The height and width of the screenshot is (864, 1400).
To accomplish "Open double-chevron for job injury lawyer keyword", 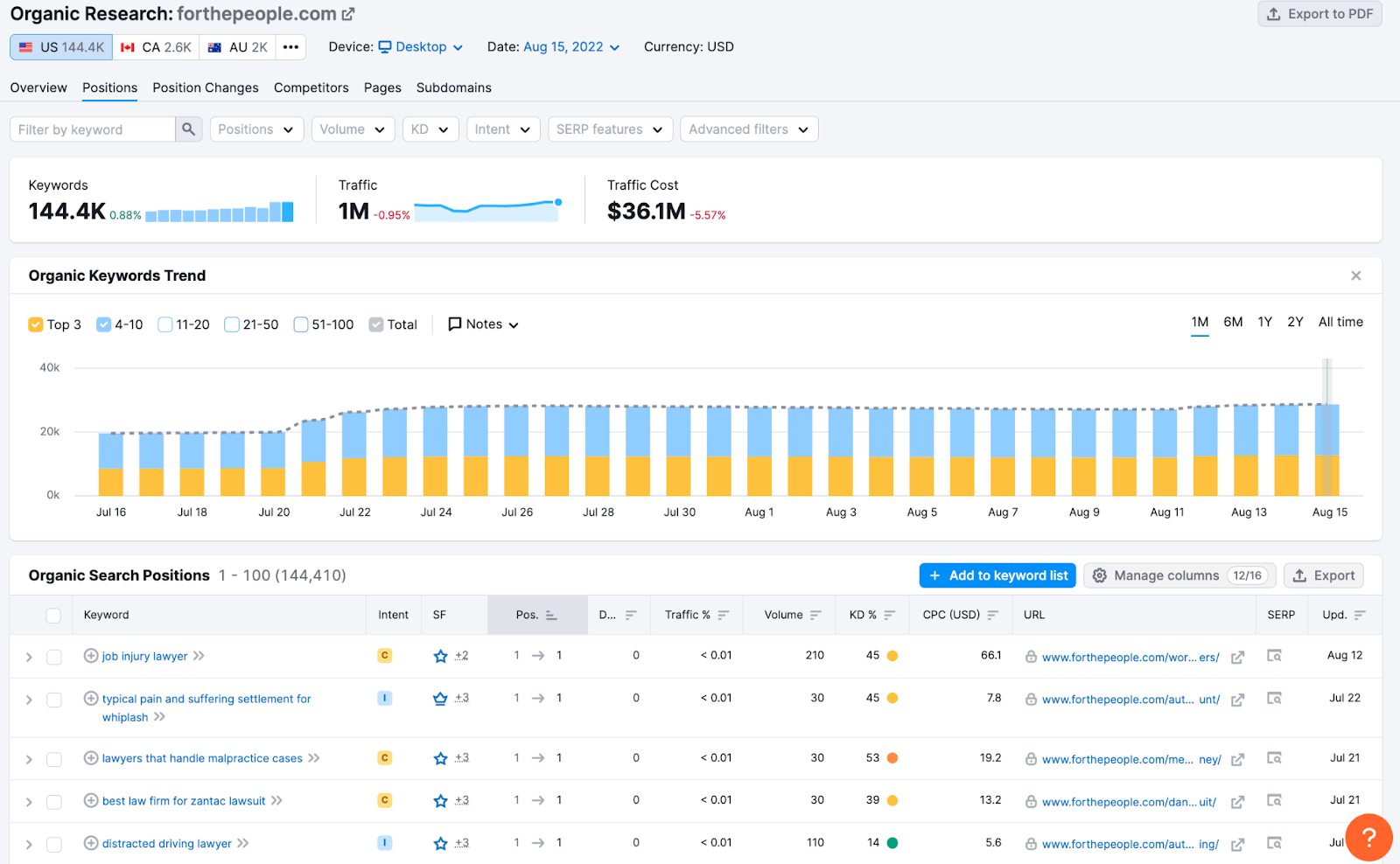I will point(199,656).
